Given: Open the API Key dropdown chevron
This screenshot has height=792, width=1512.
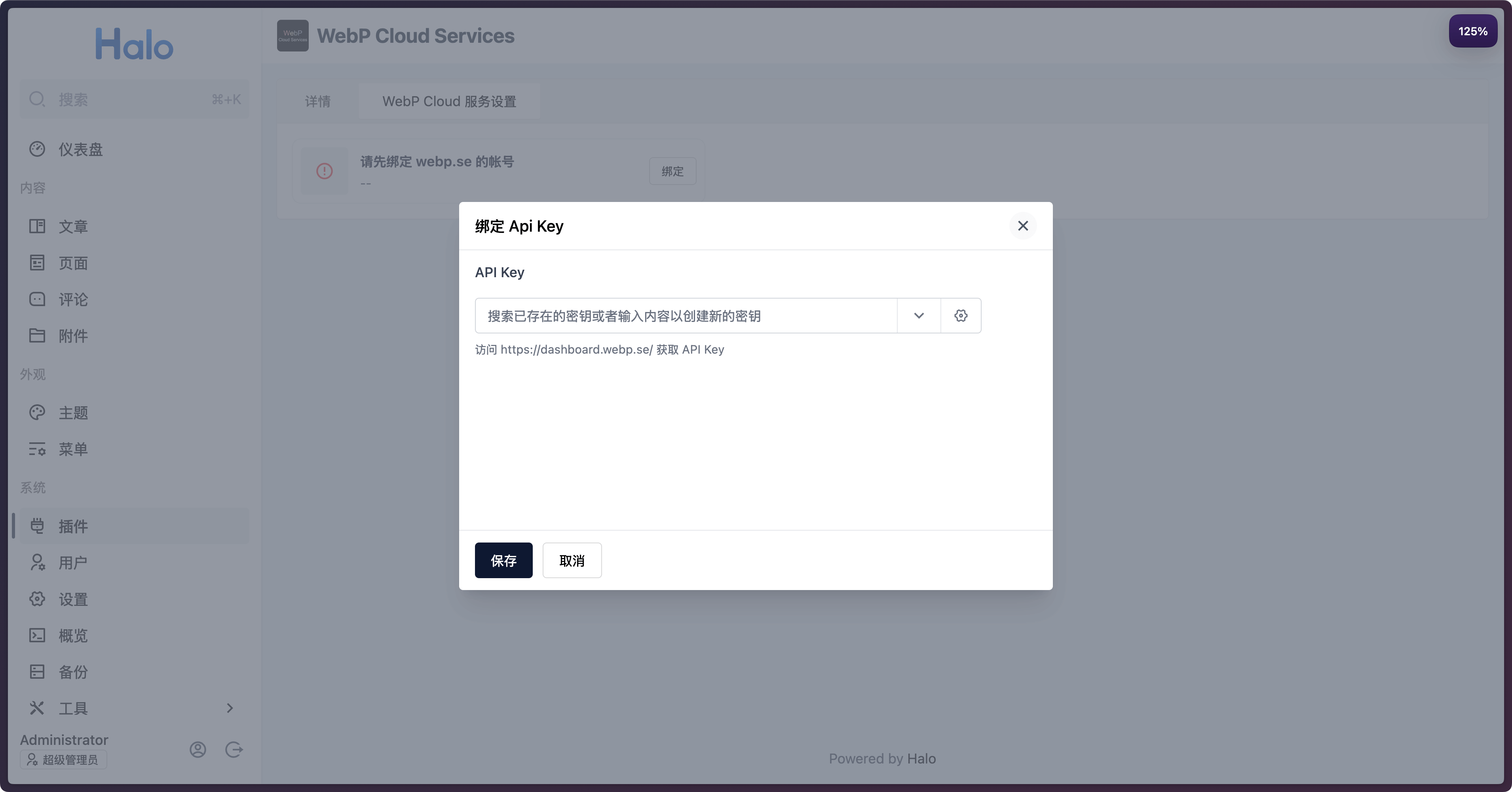Looking at the screenshot, I should pyautogui.click(x=919, y=316).
